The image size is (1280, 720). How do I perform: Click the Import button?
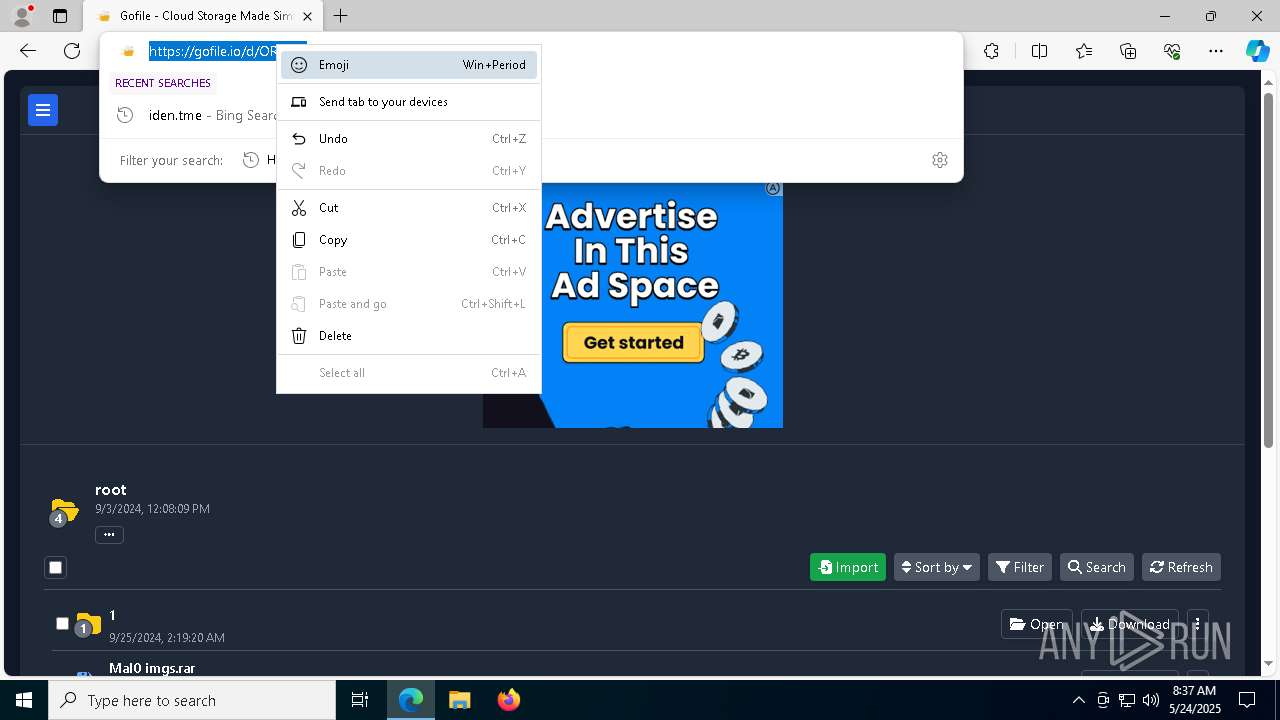point(847,567)
